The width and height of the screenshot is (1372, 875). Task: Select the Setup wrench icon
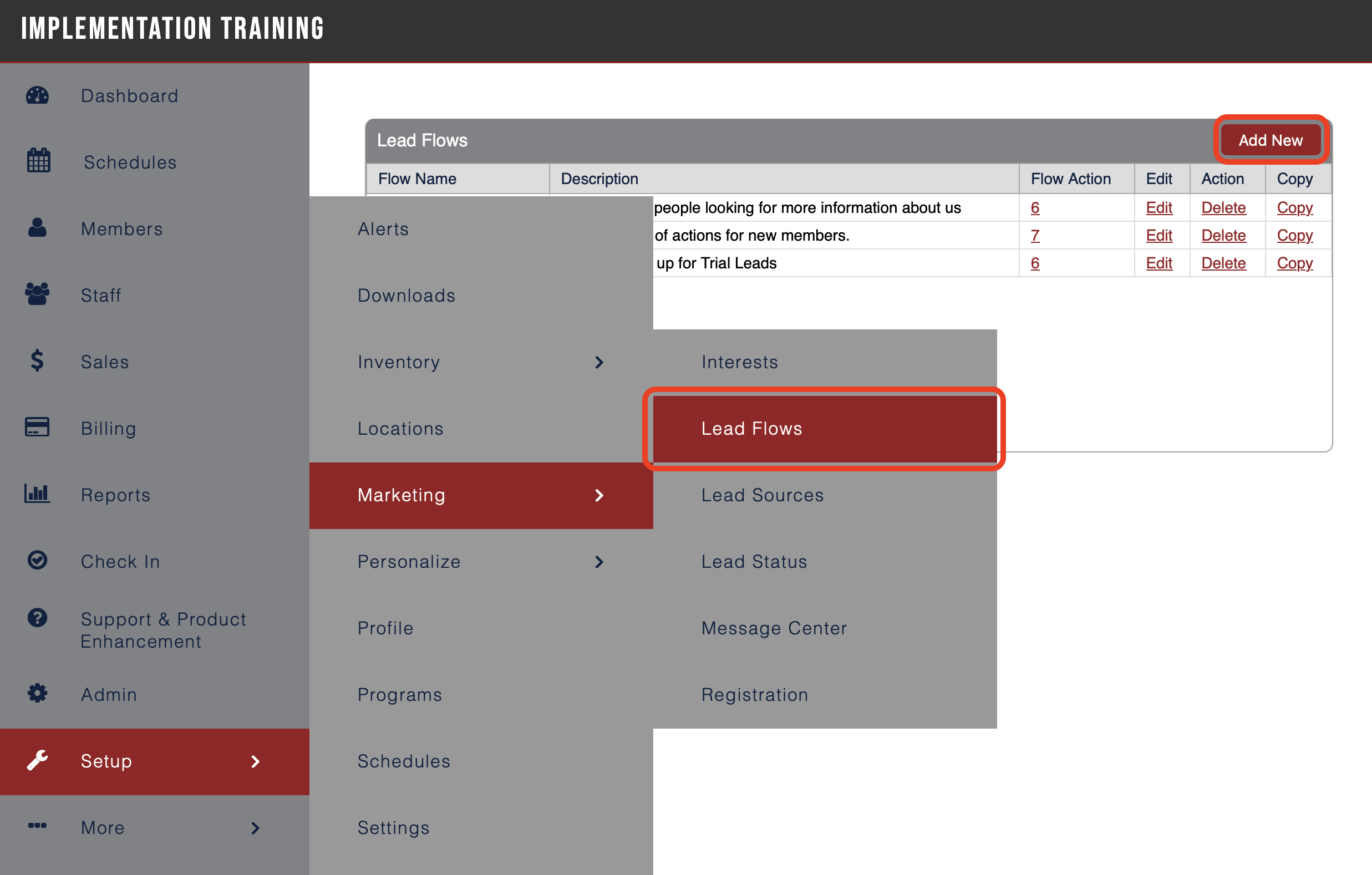tap(37, 762)
